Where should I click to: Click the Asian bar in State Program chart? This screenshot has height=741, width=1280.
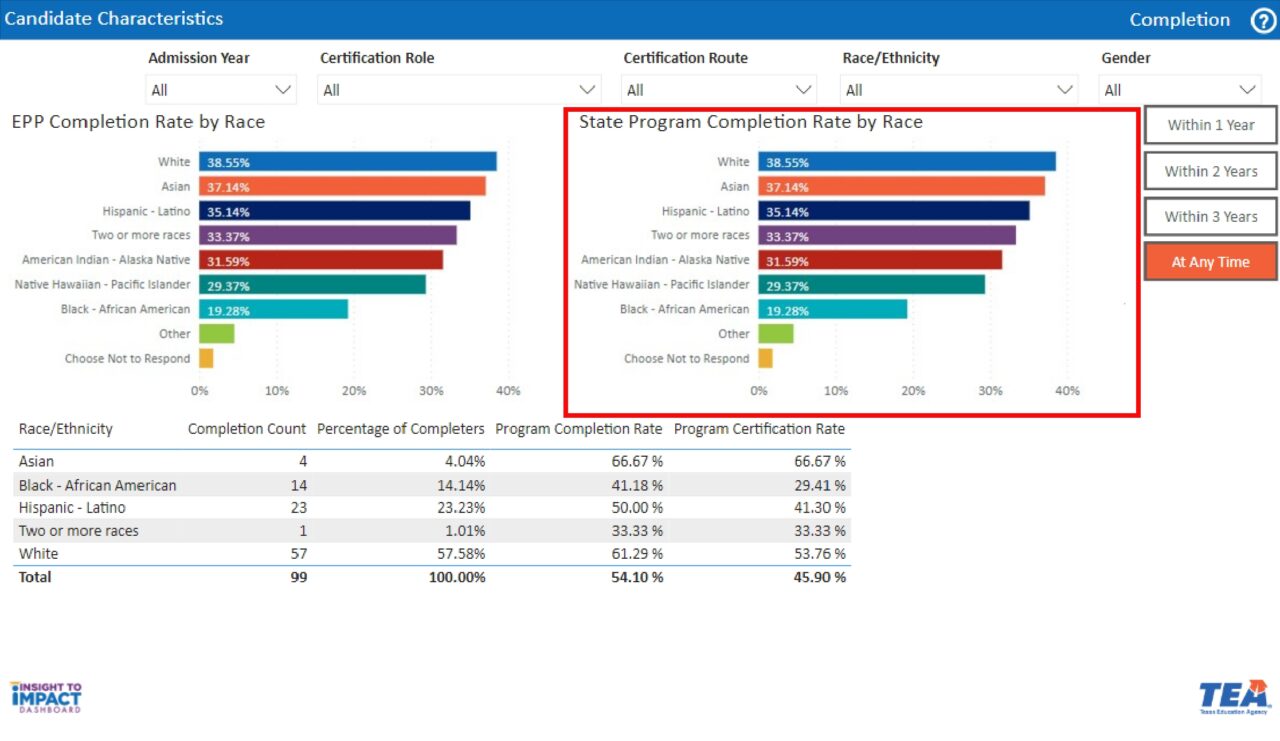pyautogui.click(x=900, y=187)
